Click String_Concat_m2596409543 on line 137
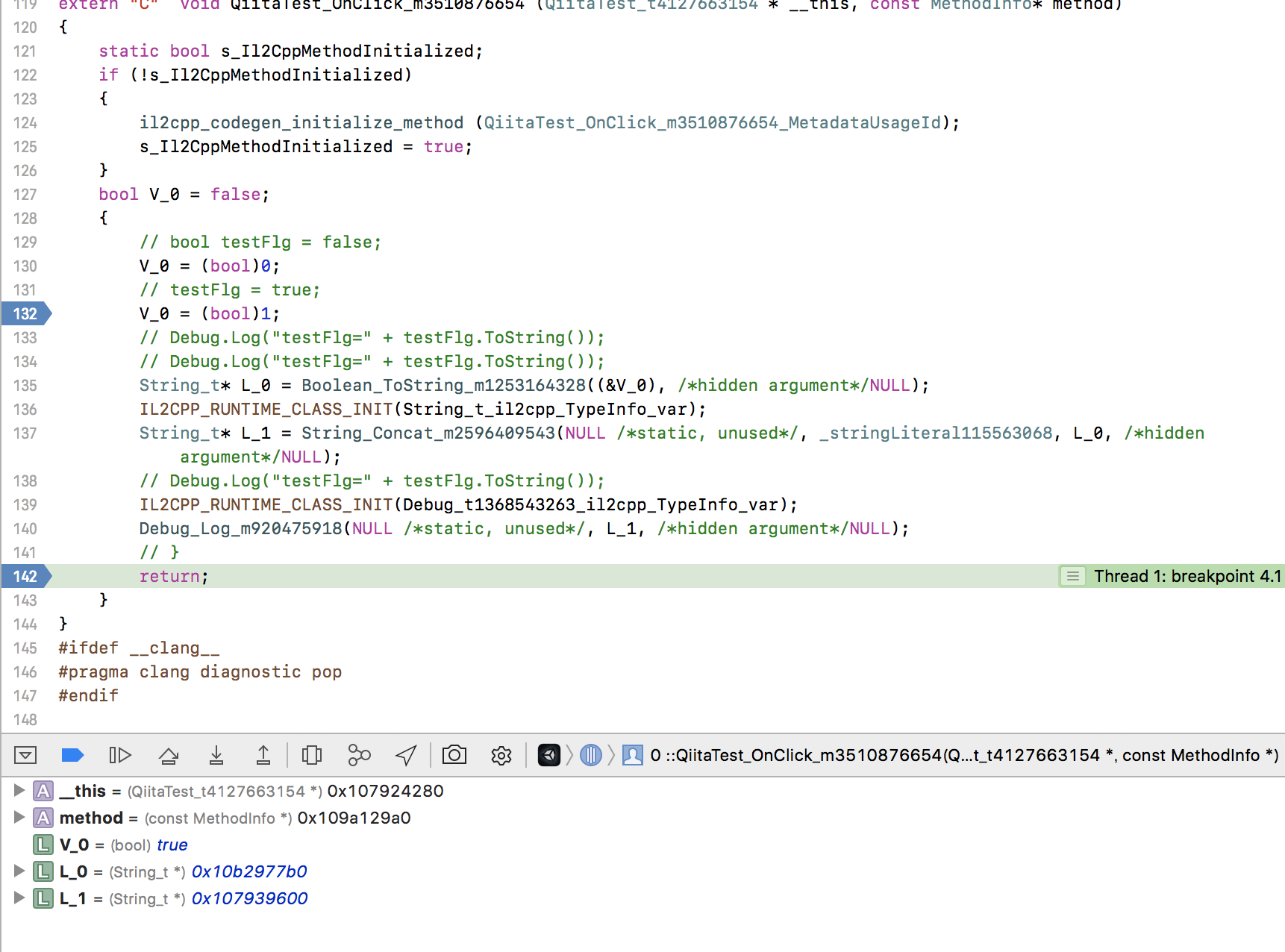This screenshot has height=952, width=1285. coord(428,433)
